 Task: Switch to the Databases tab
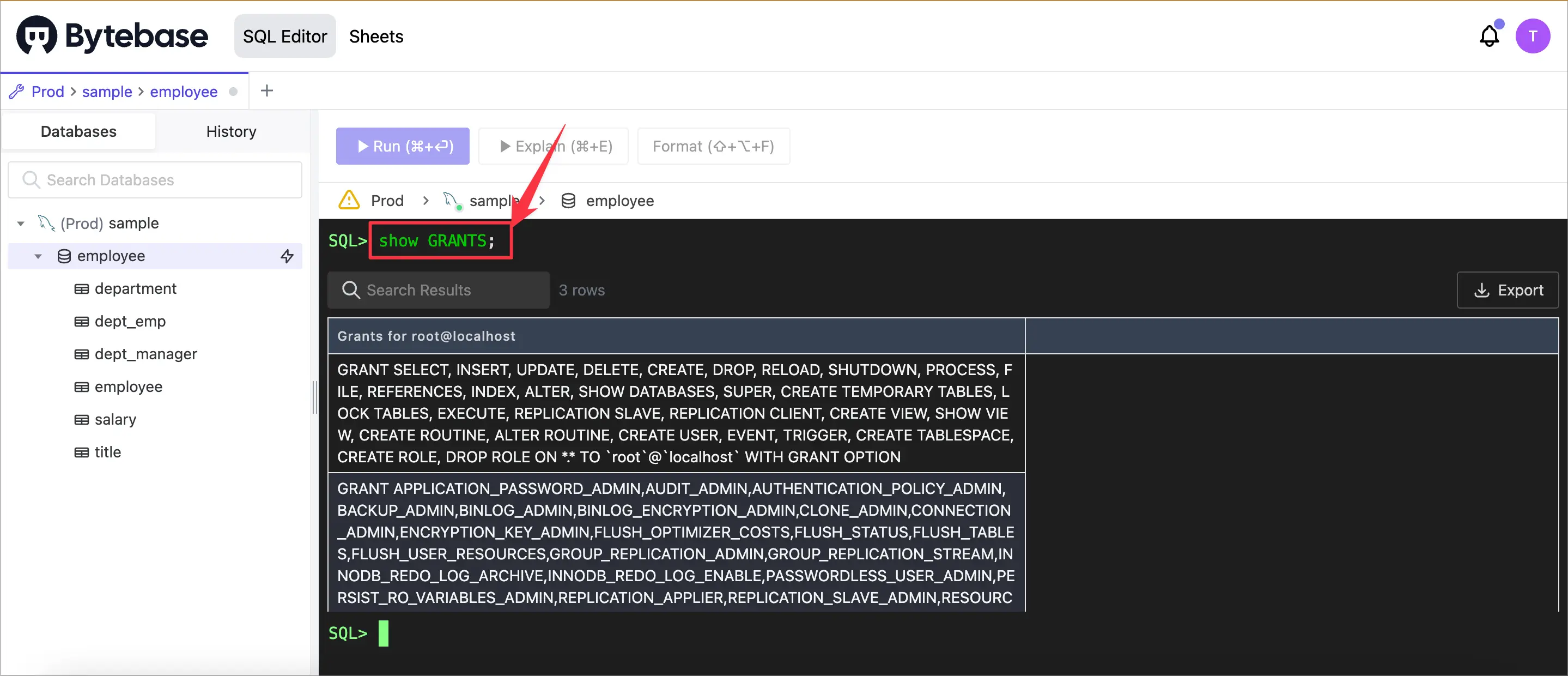pos(78,131)
